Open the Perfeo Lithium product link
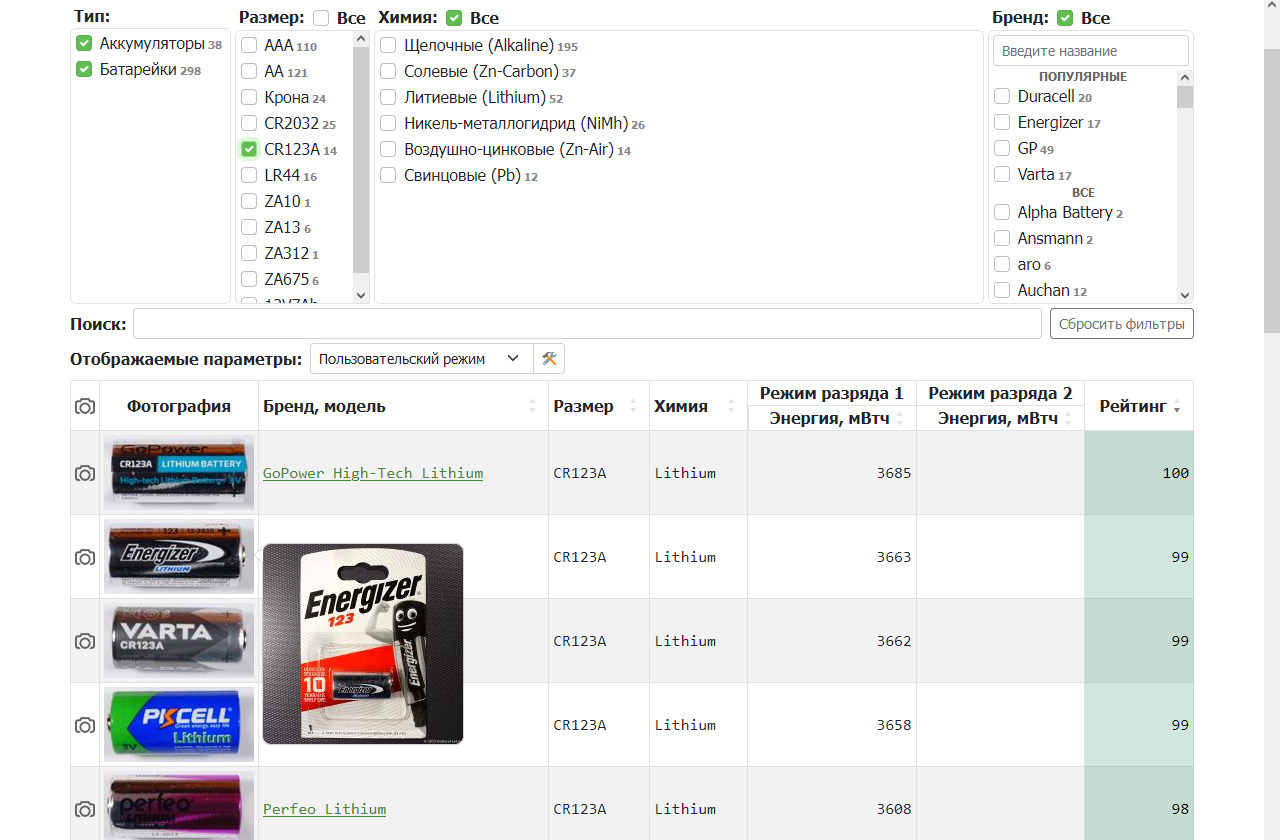Image resolution: width=1280 pixels, height=840 pixels. pyautogui.click(x=324, y=809)
